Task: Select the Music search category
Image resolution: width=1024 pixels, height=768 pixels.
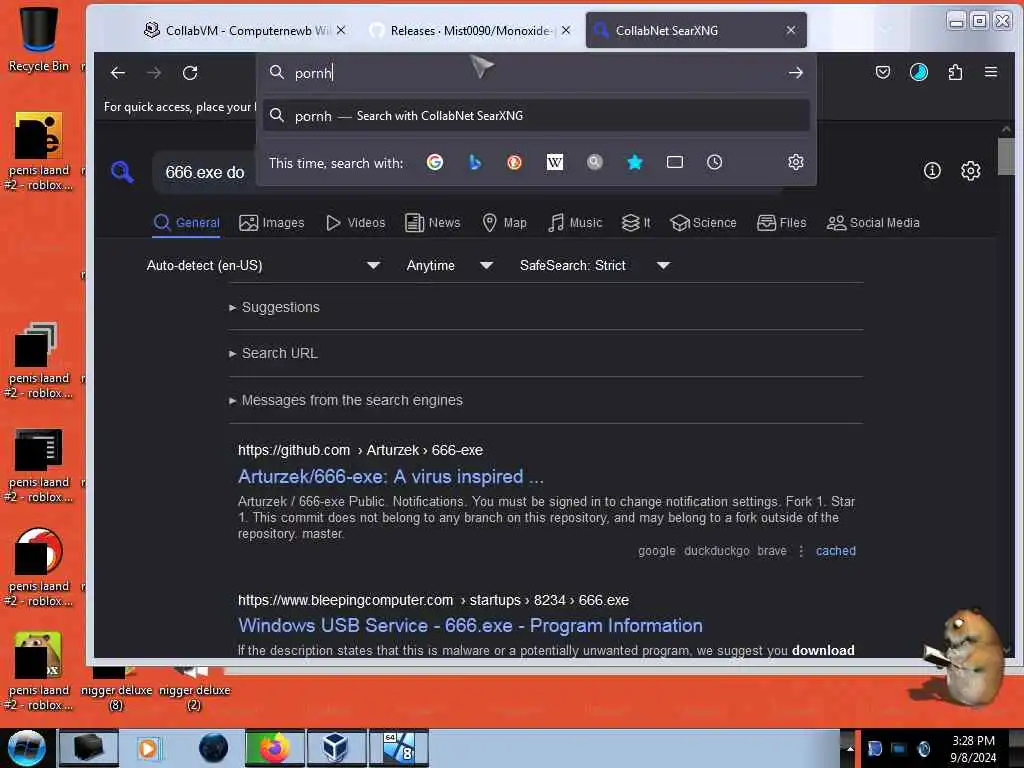Action: (575, 223)
